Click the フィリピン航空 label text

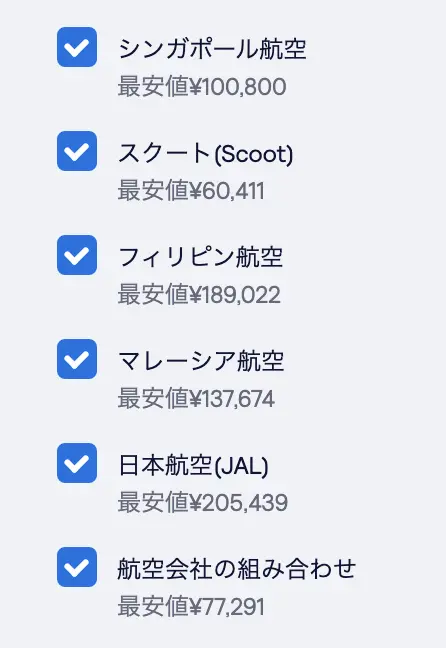point(200,257)
